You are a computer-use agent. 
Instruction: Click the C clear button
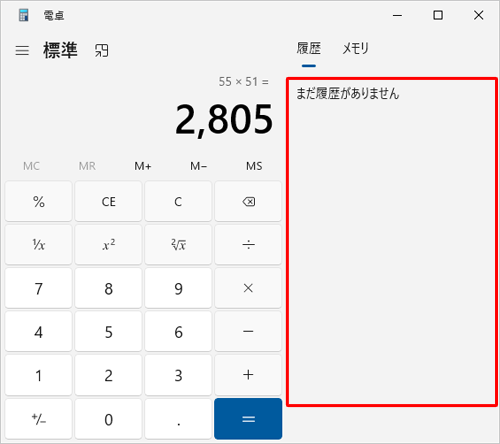(178, 201)
